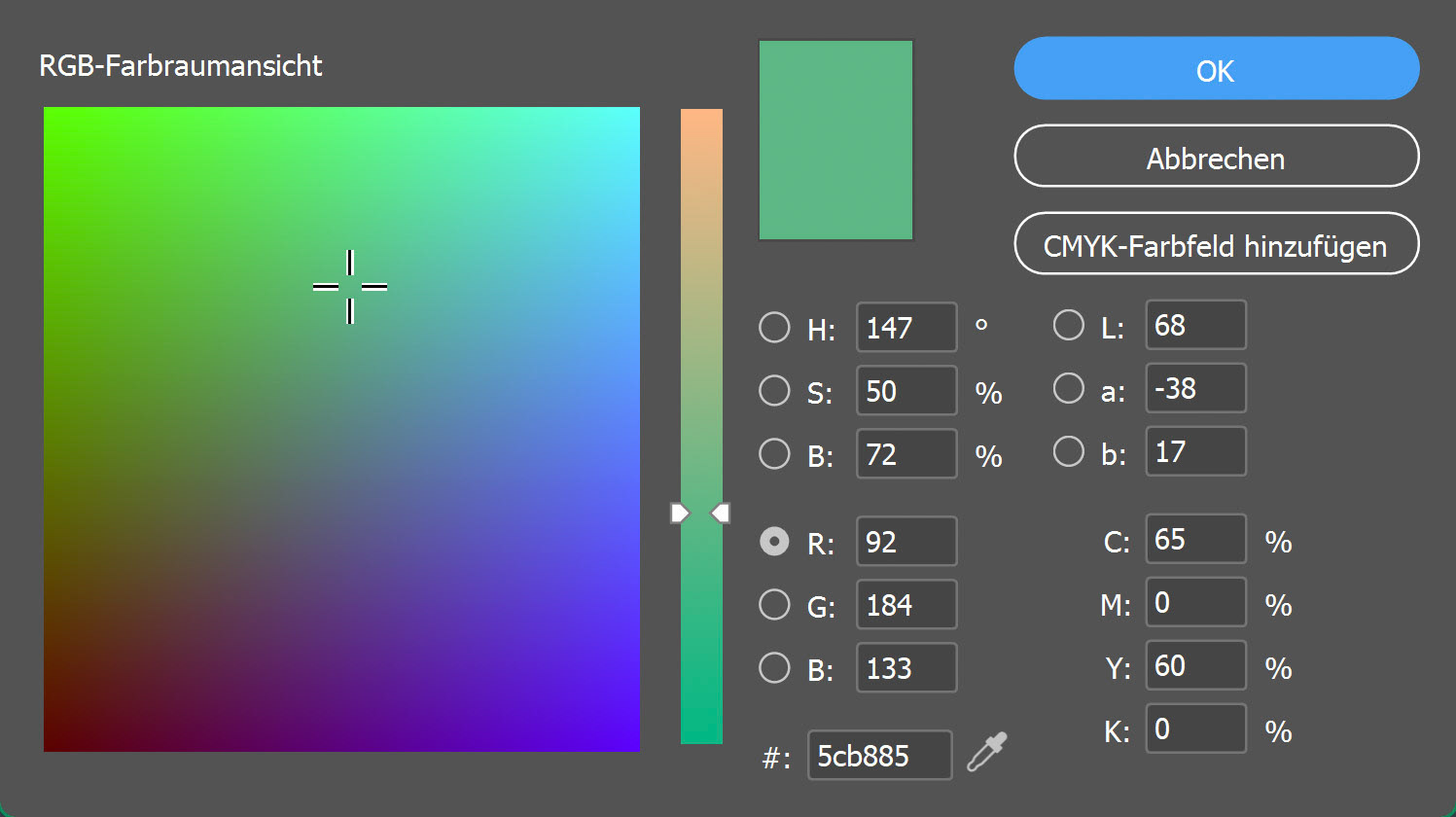Select the S saturation radio button
This screenshot has width=1456, height=817.
click(x=774, y=390)
